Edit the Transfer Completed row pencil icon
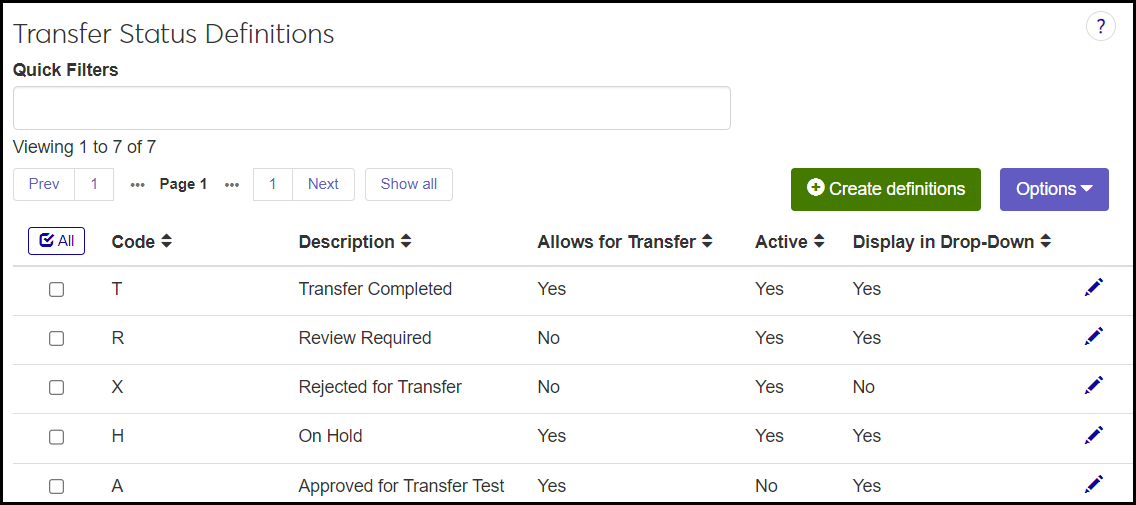This screenshot has height=505, width=1136. (x=1094, y=288)
